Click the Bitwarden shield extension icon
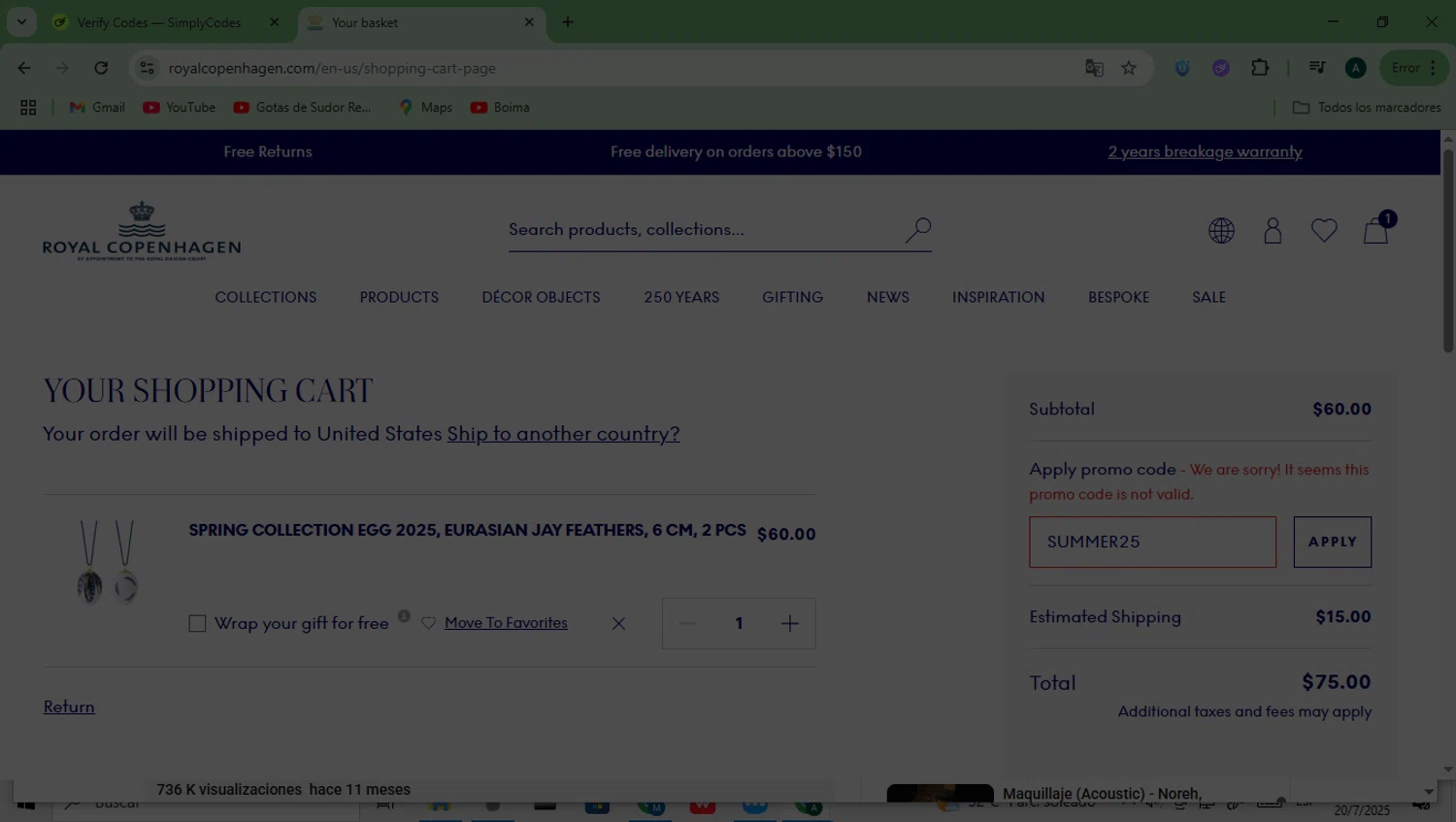The height and width of the screenshot is (822, 1456). click(x=1182, y=68)
